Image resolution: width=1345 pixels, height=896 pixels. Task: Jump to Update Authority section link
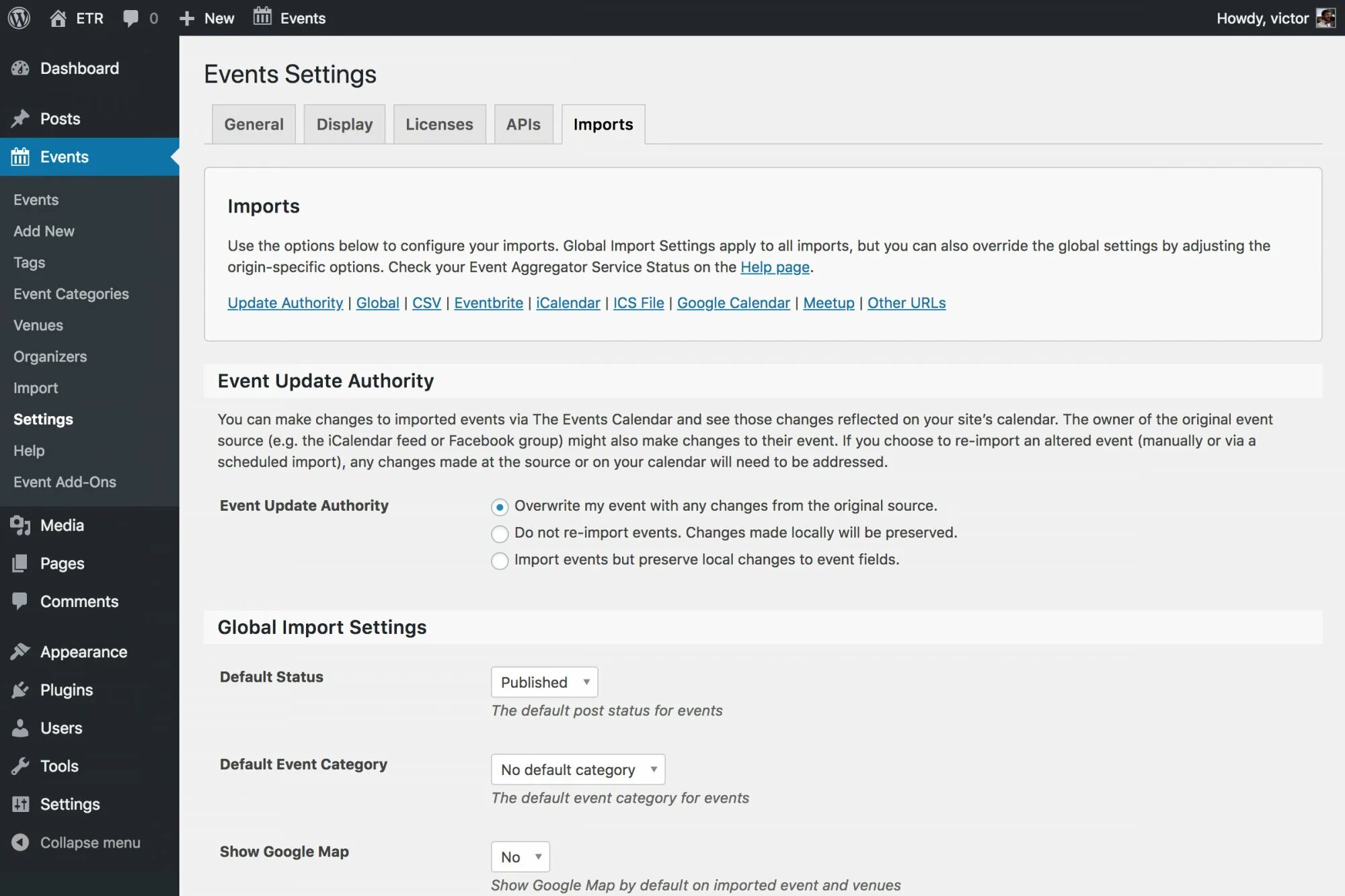(x=285, y=303)
